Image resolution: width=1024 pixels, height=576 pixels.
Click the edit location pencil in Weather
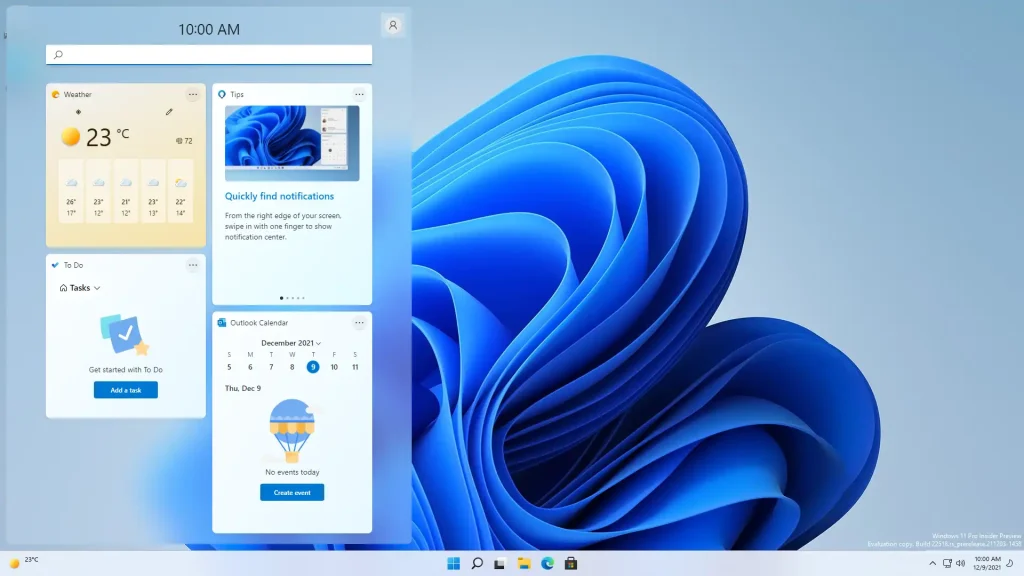169,112
